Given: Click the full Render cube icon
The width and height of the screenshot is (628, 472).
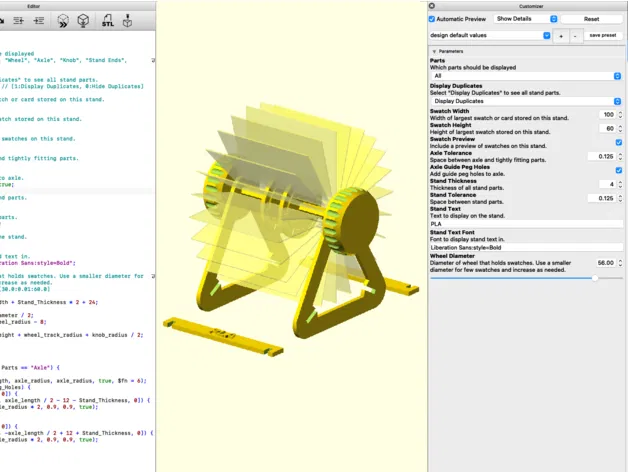Looking at the screenshot, I should click(83, 19).
